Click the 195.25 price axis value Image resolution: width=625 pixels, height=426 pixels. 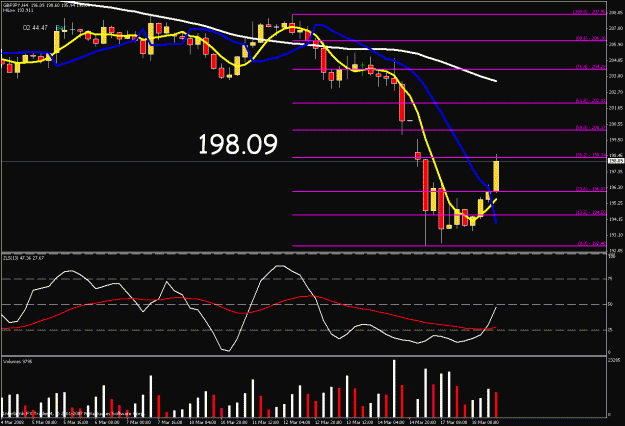[615, 203]
